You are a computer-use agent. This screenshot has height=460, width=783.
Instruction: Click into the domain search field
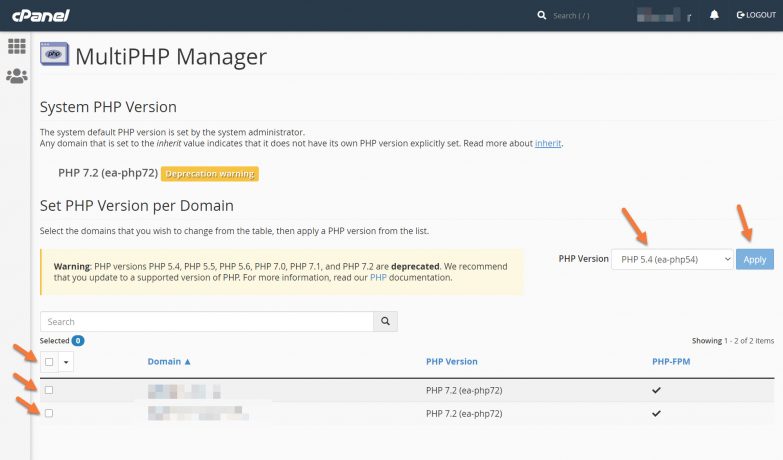206,322
